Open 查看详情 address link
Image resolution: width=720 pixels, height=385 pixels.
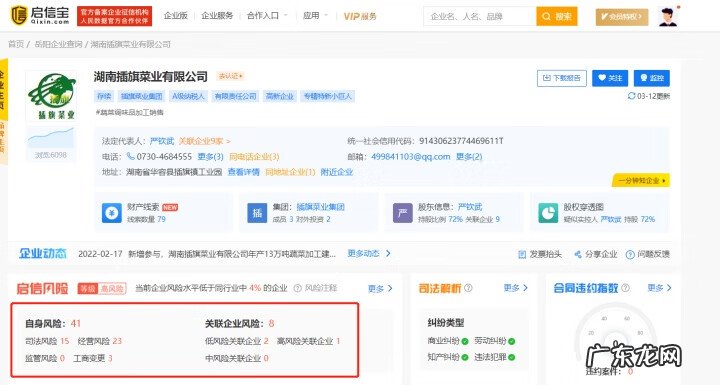tap(244, 172)
